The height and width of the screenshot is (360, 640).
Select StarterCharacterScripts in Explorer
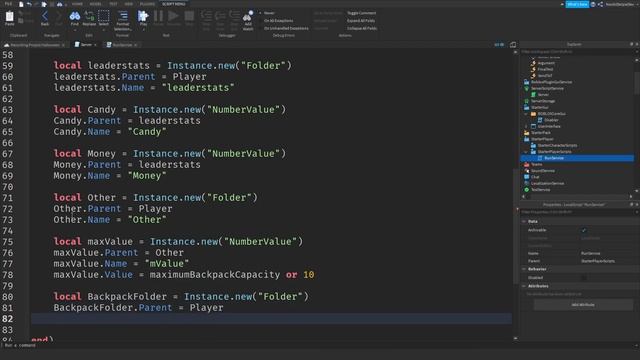[x=557, y=145]
